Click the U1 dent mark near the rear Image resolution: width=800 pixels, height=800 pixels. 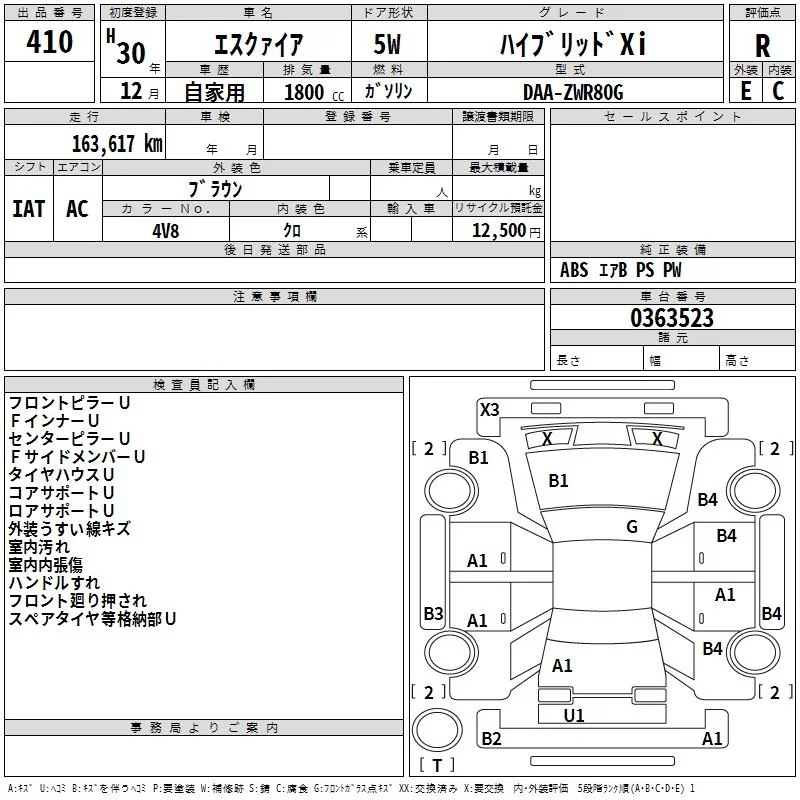[x=574, y=715]
